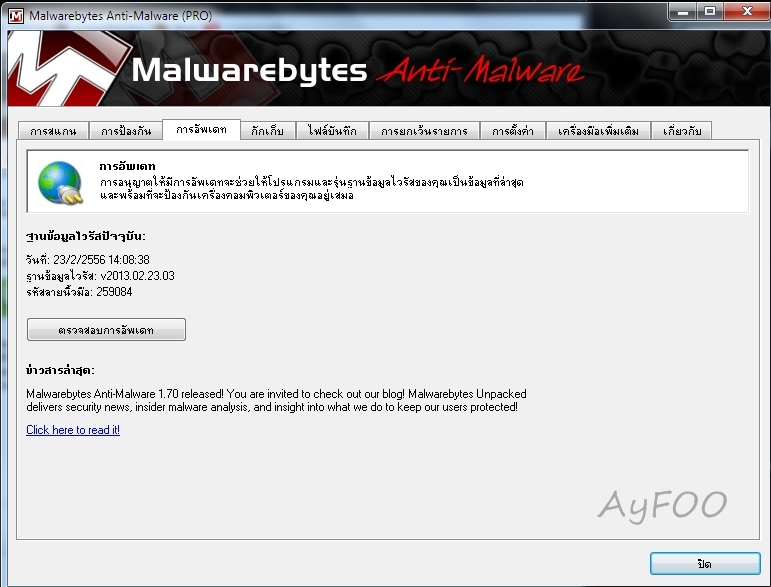The width and height of the screenshot is (771, 587).
Task: Click the ปิด button
Action: tap(705, 563)
